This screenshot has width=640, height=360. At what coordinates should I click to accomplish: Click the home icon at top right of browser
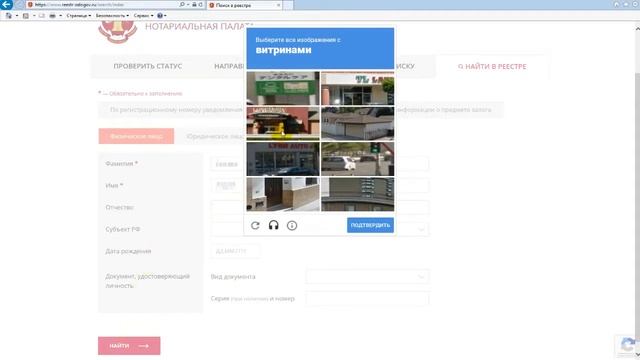click(616, 4)
